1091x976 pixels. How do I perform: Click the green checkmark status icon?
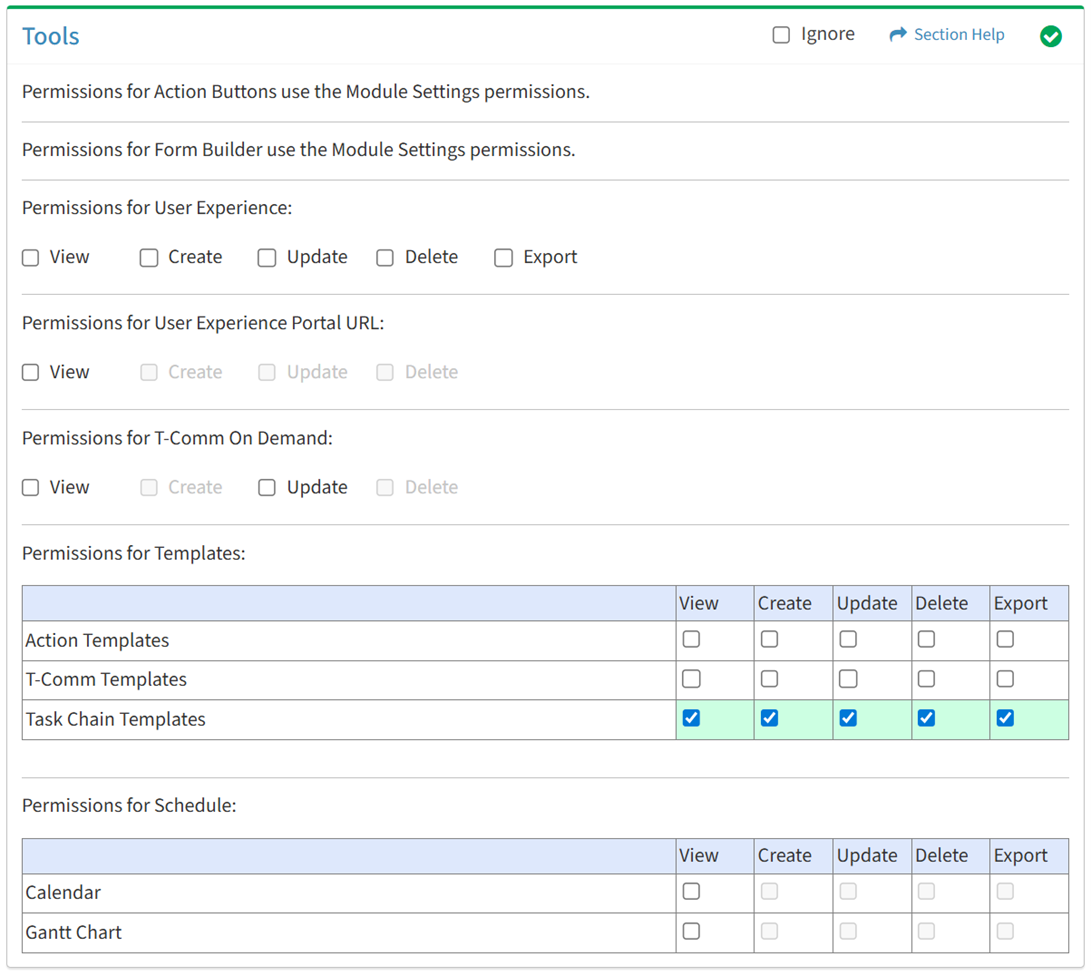pos(1050,36)
